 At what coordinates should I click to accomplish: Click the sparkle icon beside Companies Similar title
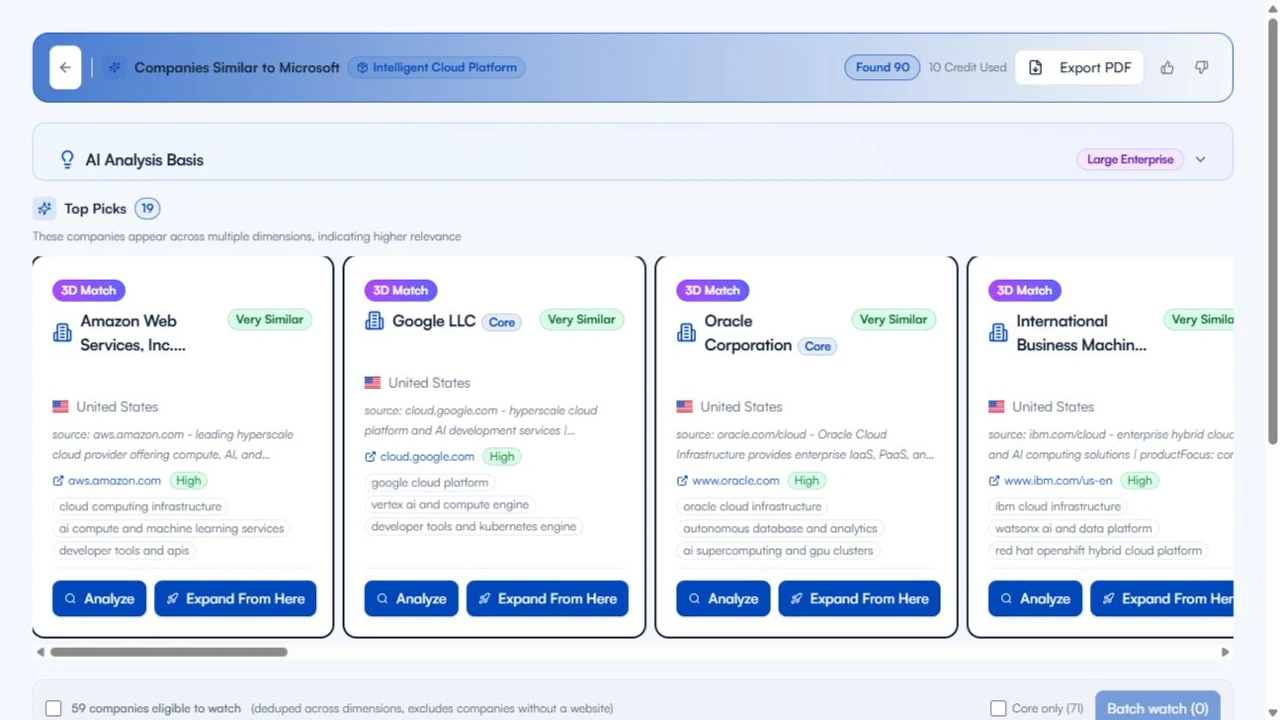coord(115,68)
